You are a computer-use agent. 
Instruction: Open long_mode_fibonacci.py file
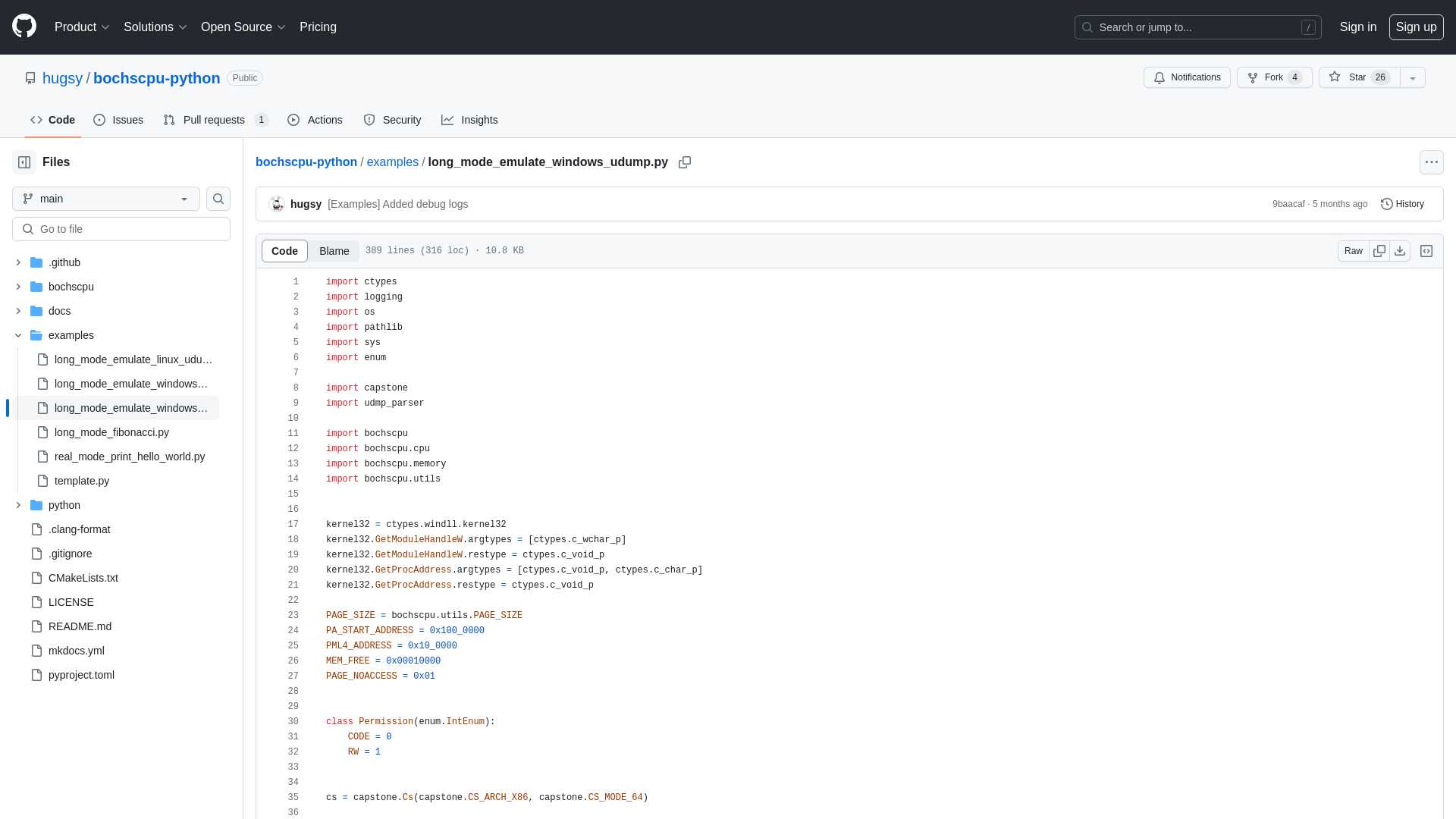tap(111, 432)
